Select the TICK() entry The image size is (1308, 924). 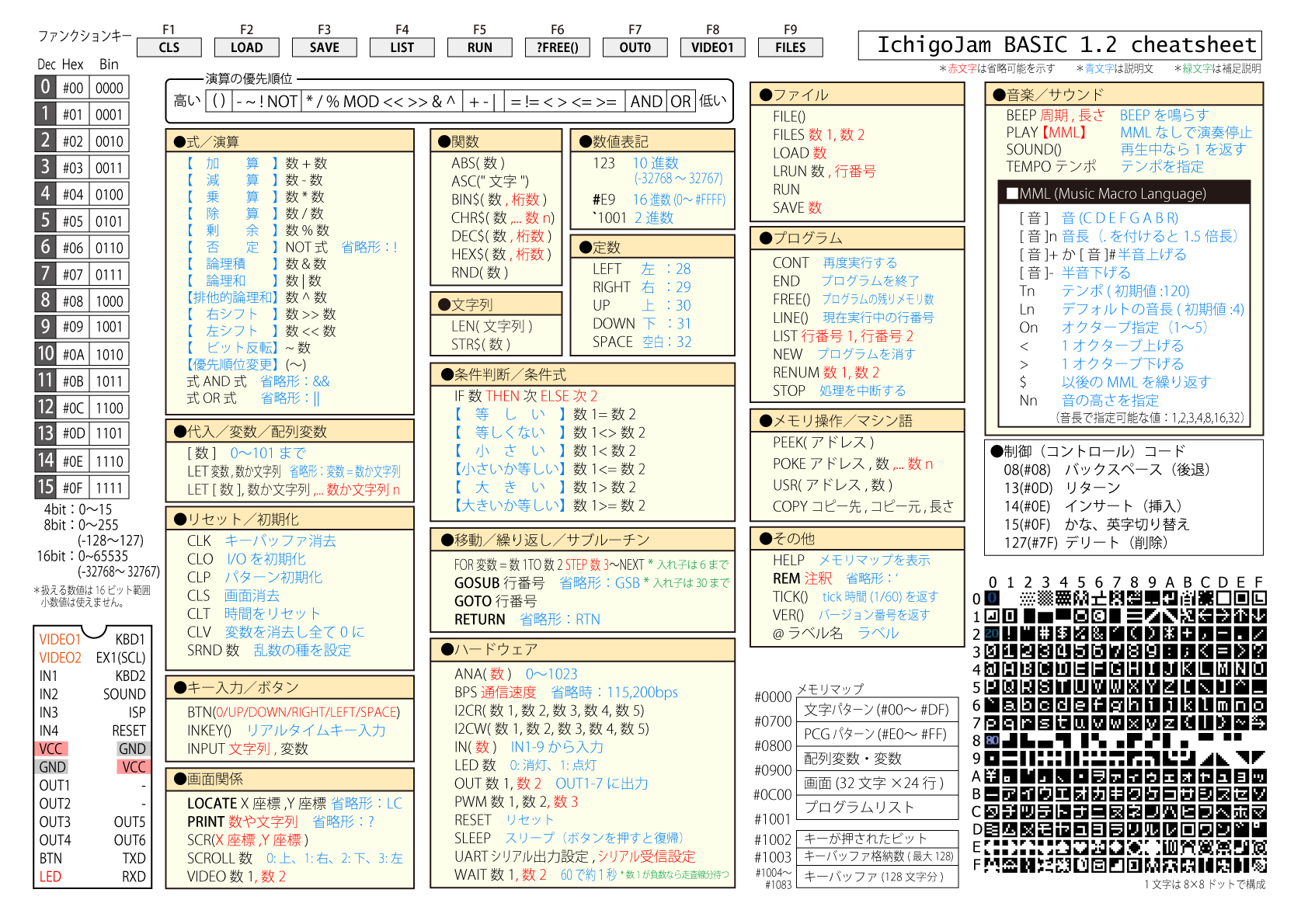click(855, 596)
